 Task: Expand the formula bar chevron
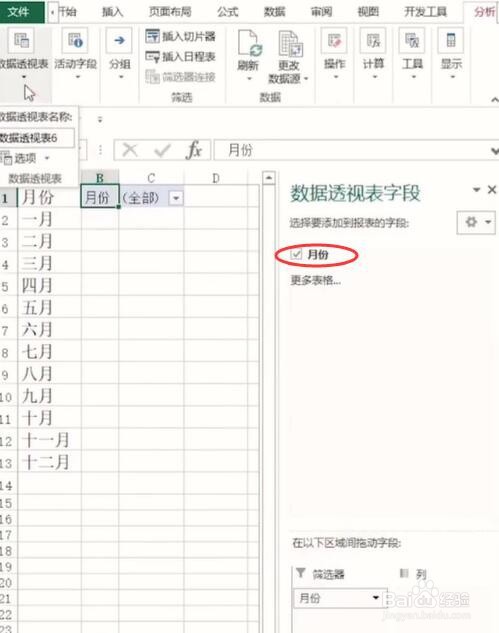(495, 151)
